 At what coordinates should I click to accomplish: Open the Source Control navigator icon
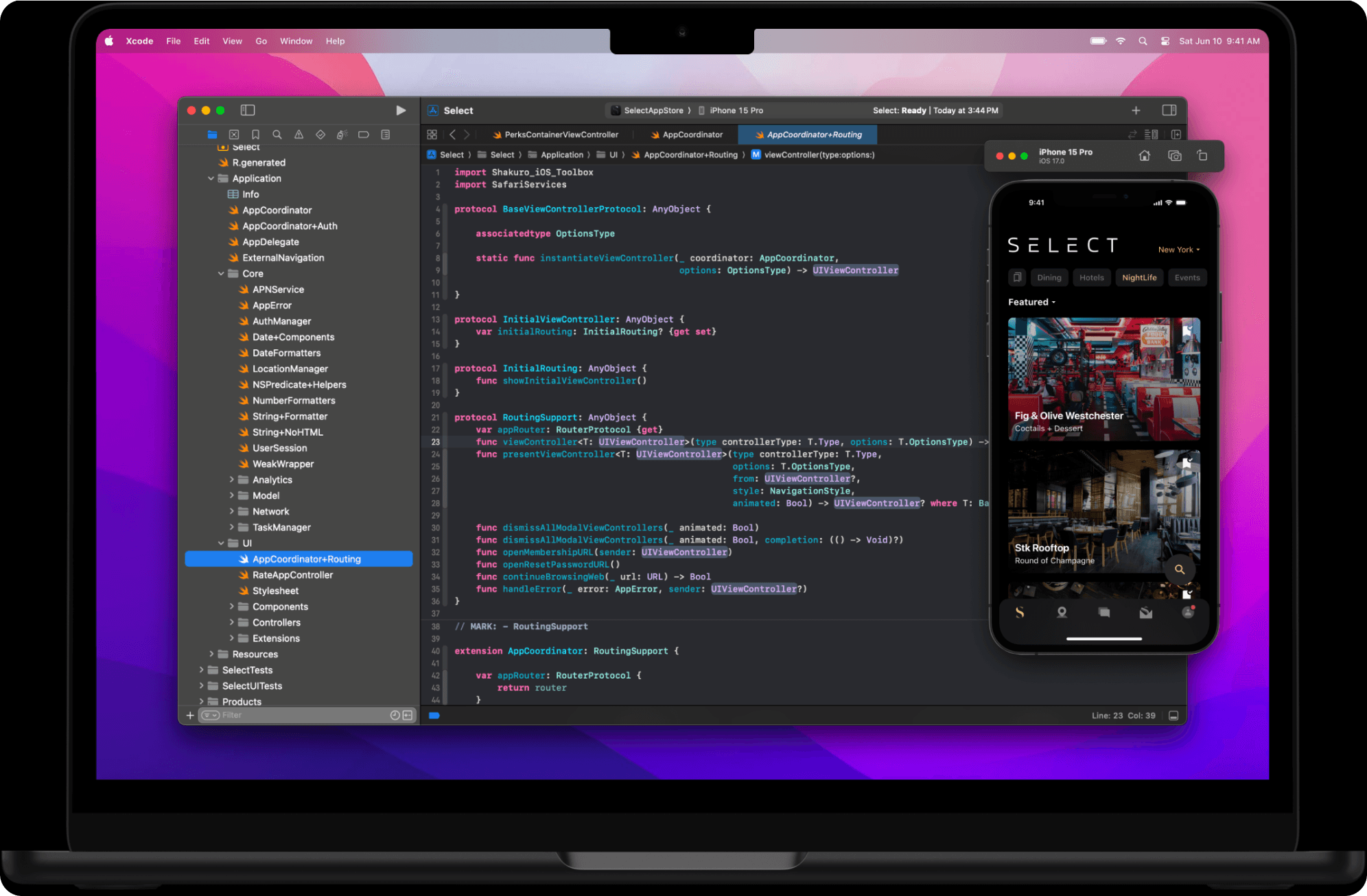click(234, 134)
